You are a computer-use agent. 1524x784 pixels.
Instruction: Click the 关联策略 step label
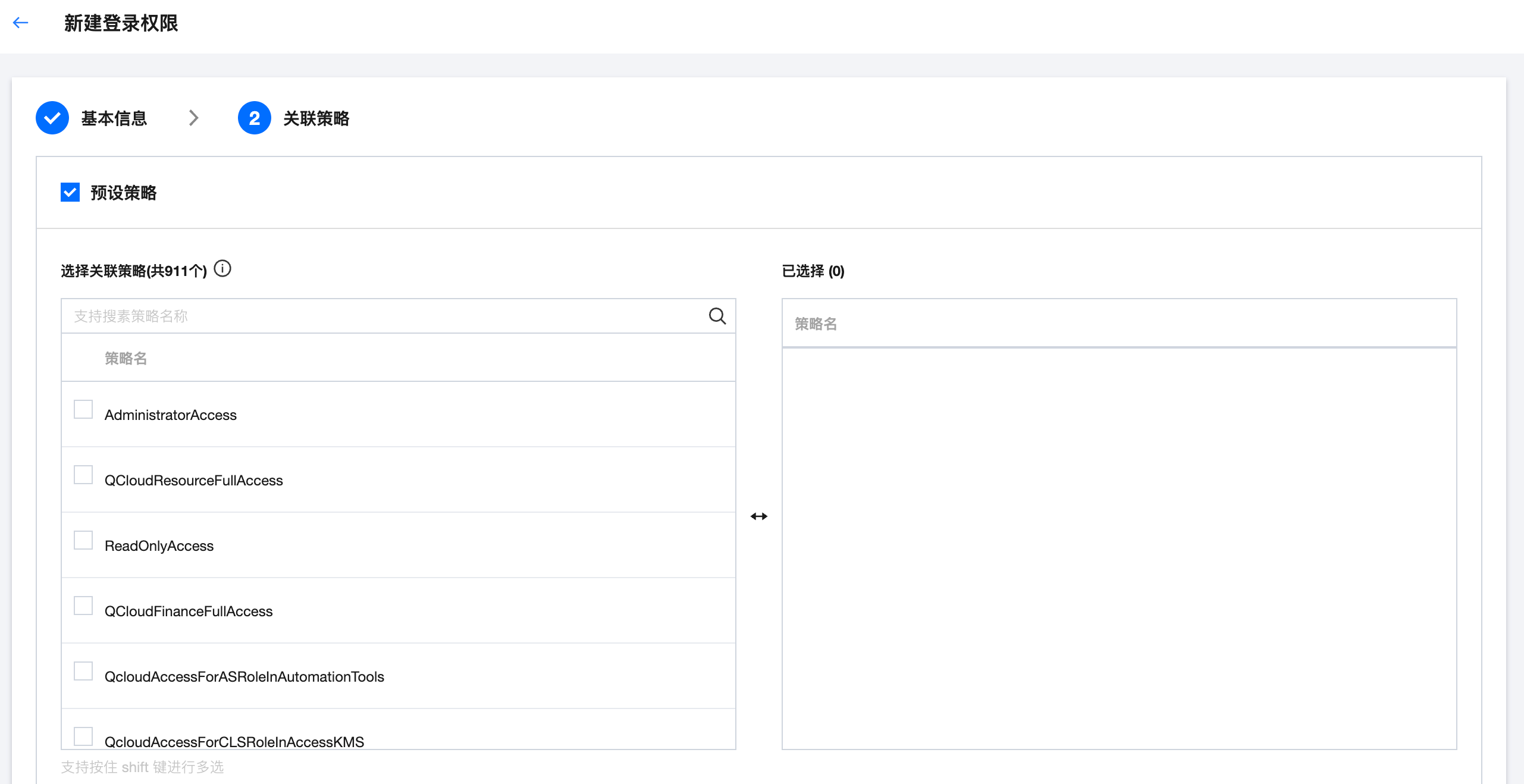click(x=316, y=118)
